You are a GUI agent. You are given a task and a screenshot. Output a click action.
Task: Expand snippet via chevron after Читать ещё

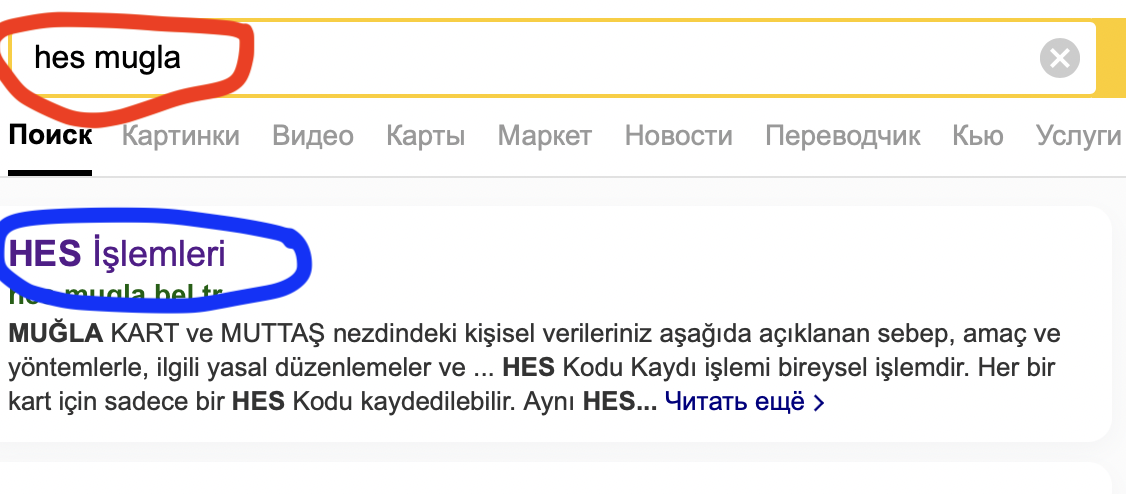[x=819, y=403]
